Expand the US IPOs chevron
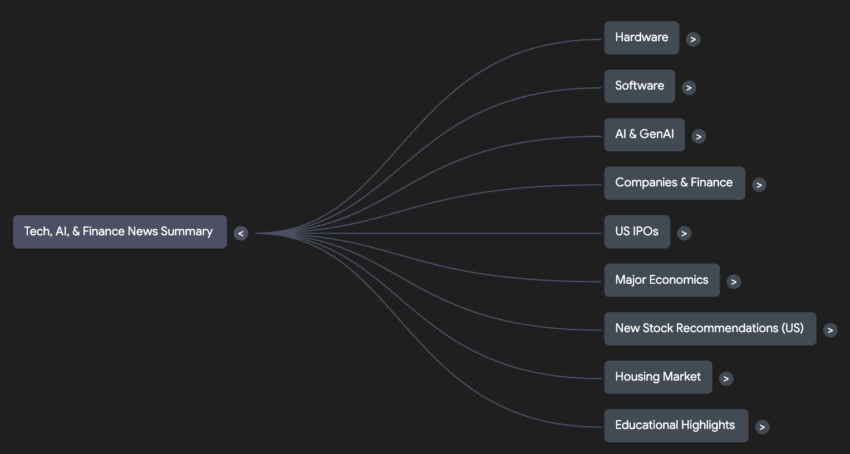The image size is (850, 454). (684, 233)
